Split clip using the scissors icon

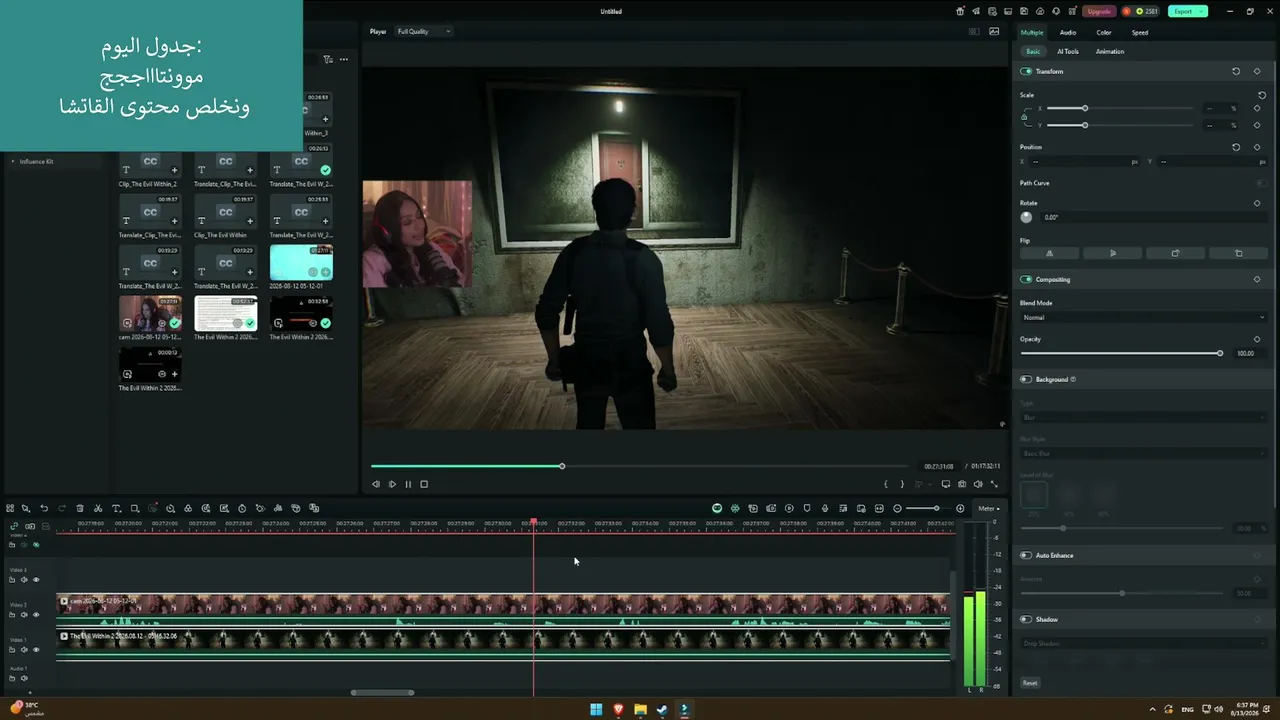(98, 509)
